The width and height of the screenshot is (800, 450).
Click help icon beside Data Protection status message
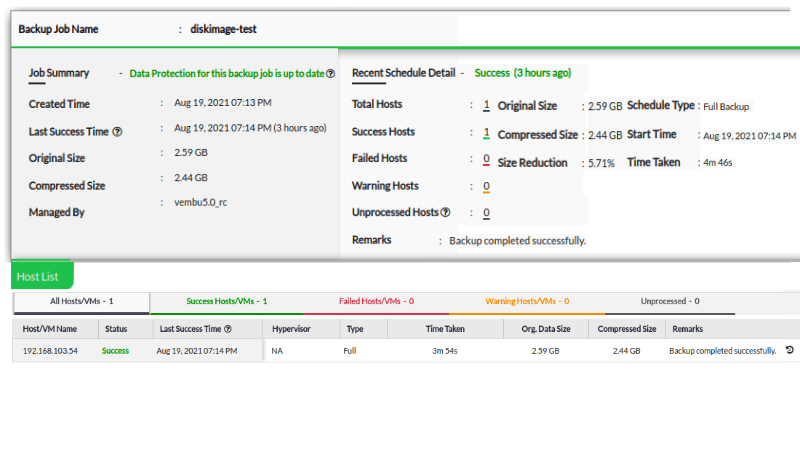(x=331, y=74)
